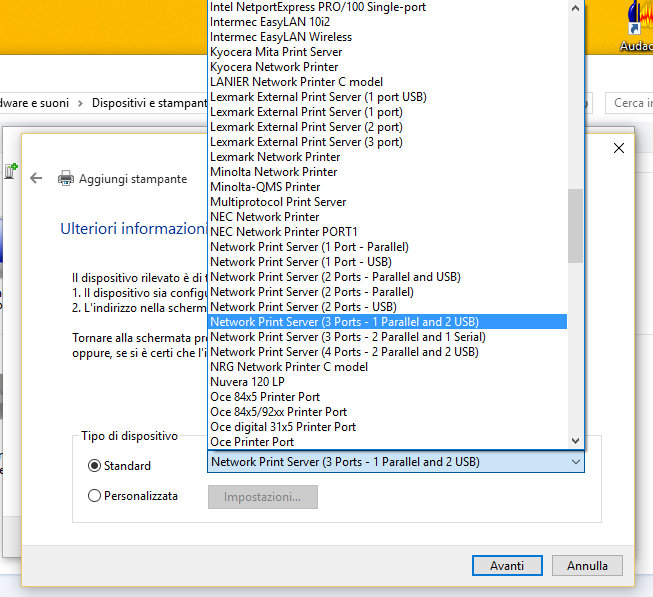Click the Cerca search field
The height and width of the screenshot is (597, 653).
[x=629, y=103]
